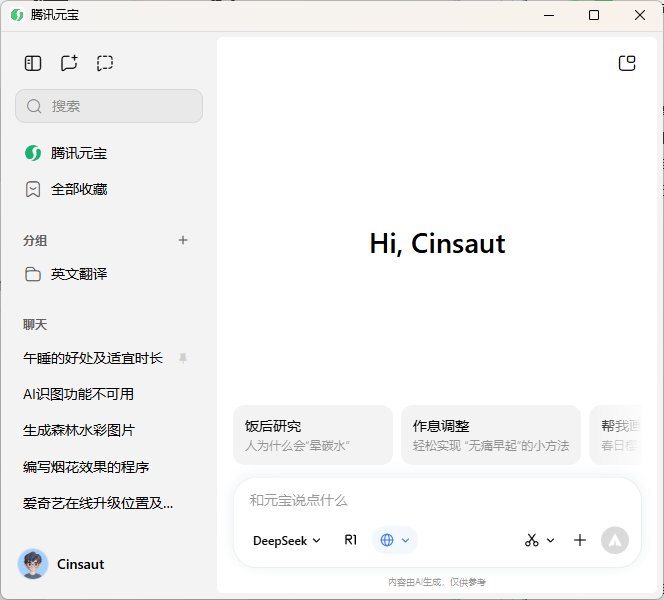664x600 pixels.
Task: Select 腾讯元宝 in the sidebar
Action: tap(79, 153)
